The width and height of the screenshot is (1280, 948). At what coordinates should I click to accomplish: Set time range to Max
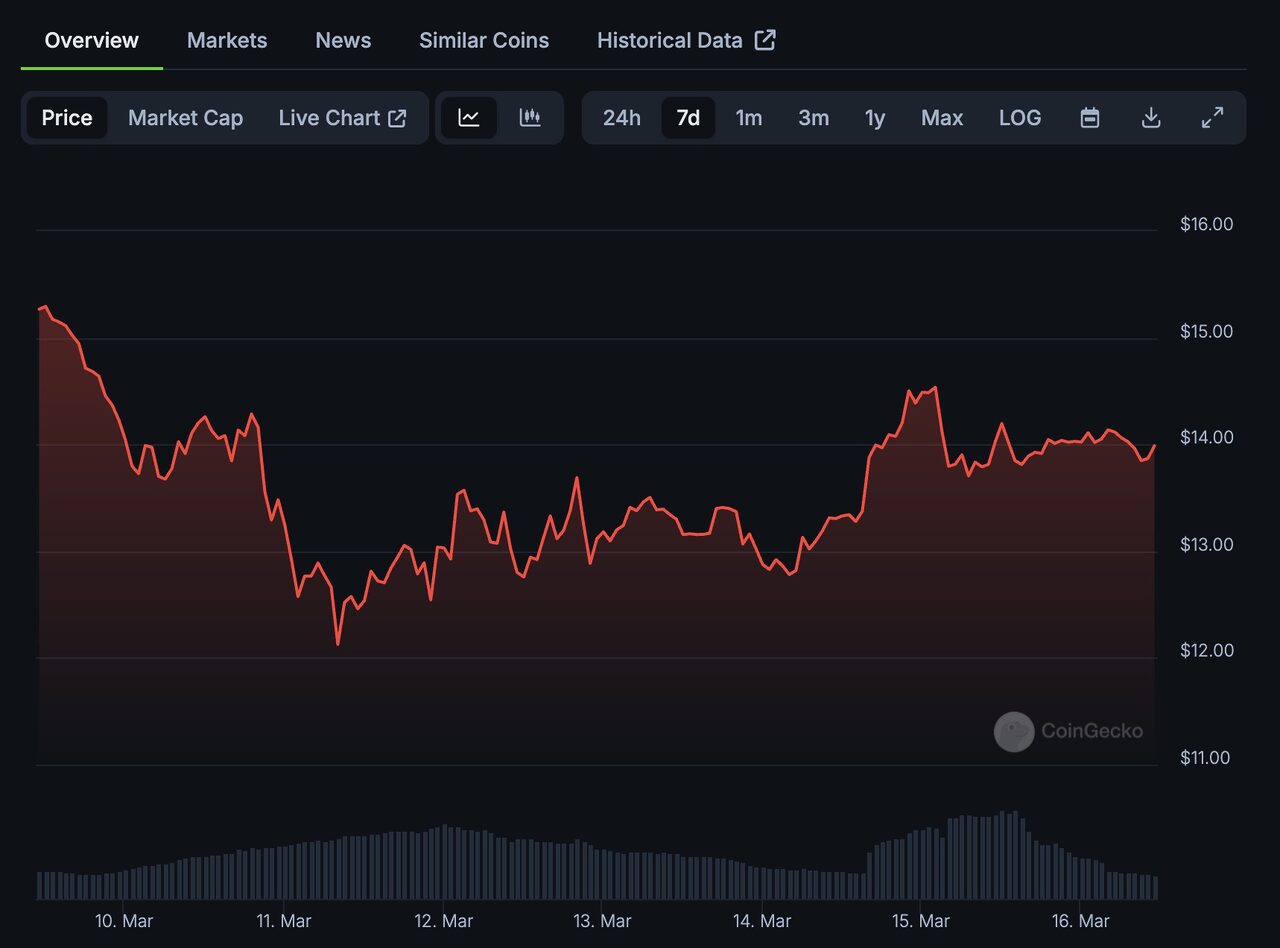[942, 118]
